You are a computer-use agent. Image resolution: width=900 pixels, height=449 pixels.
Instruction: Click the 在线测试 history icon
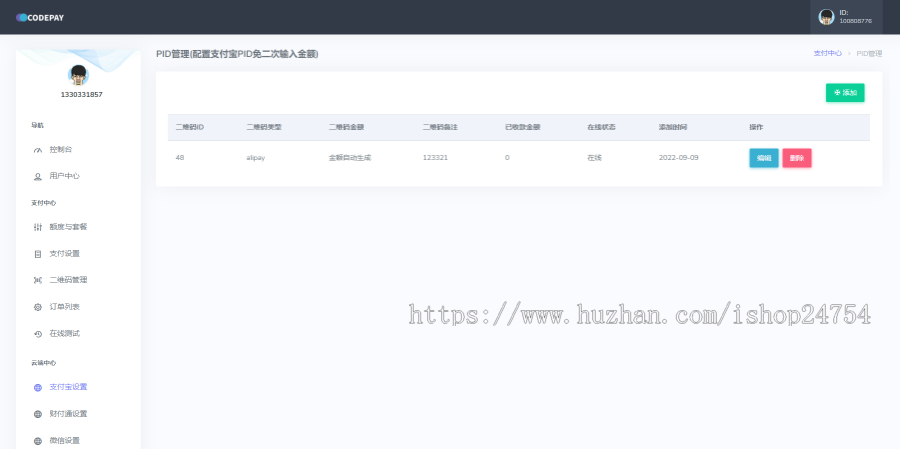pyautogui.click(x=38, y=334)
